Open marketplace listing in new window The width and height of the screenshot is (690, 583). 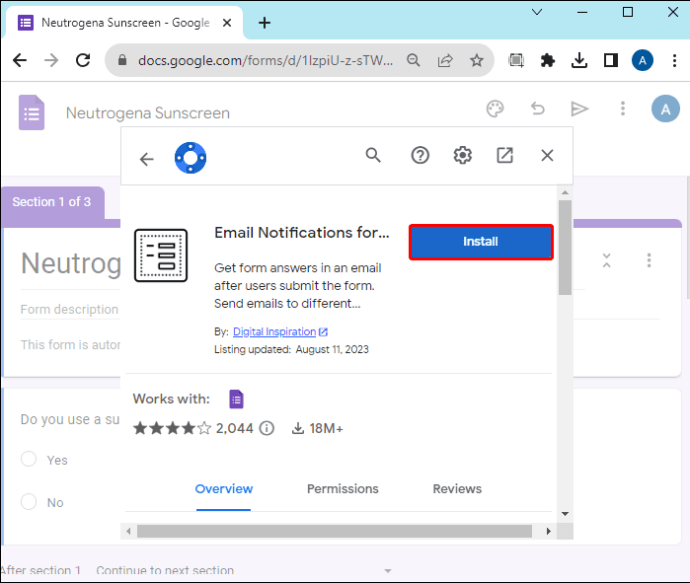point(505,155)
